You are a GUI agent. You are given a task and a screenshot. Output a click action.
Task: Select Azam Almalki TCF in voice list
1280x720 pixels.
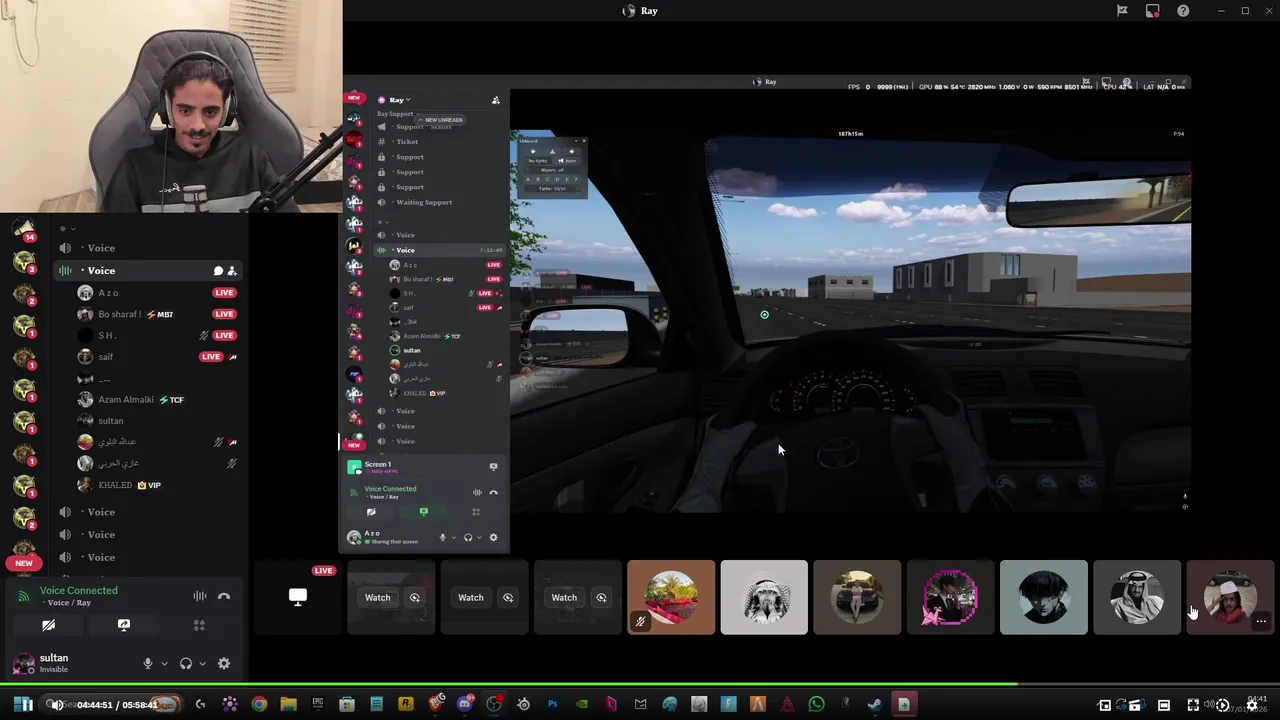point(159,399)
